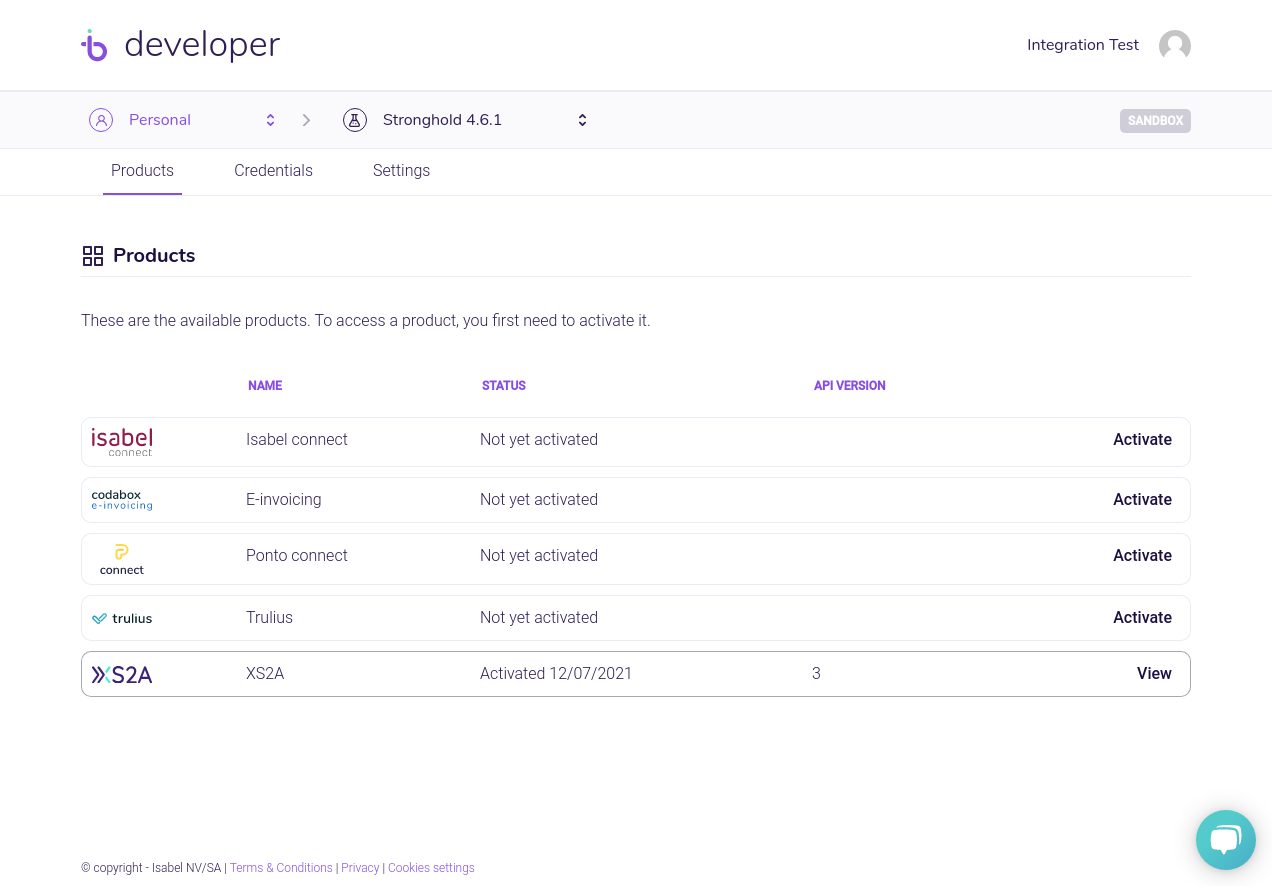Click the sandbox flask icon
Screen dimensions: 1272x893
click(x=355, y=120)
